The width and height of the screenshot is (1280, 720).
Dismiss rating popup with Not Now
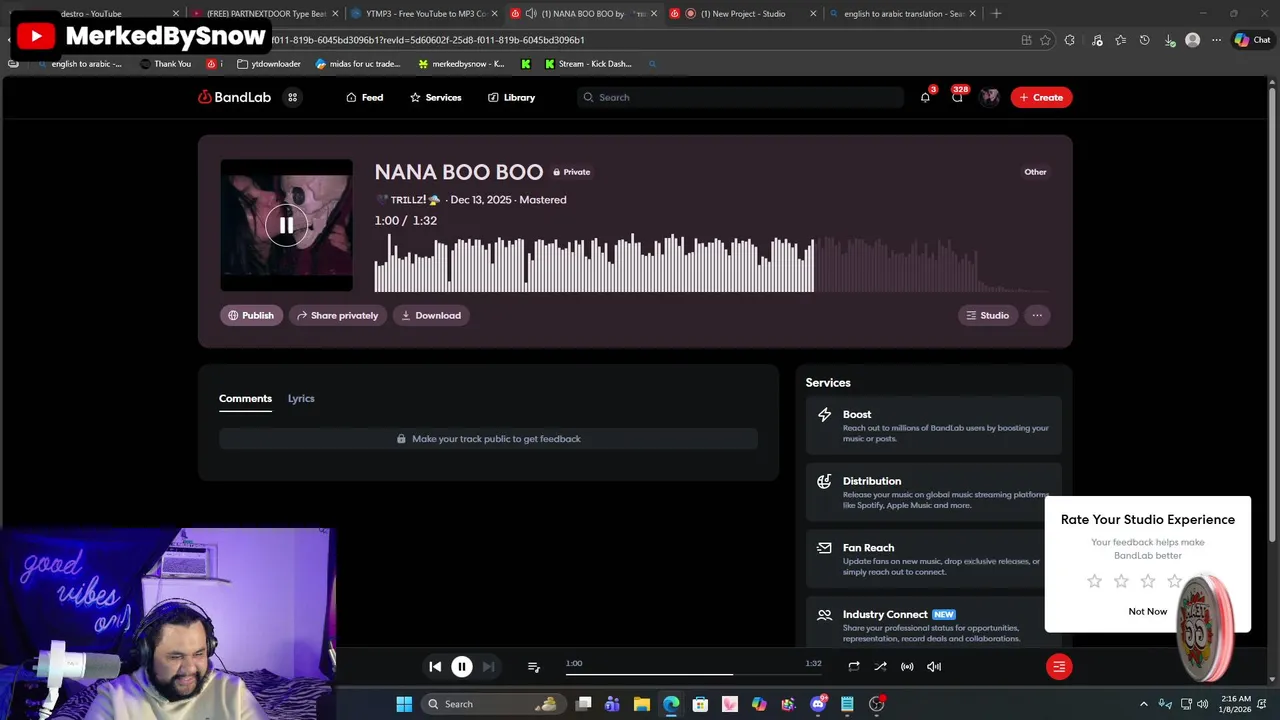tap(1147, 611)
